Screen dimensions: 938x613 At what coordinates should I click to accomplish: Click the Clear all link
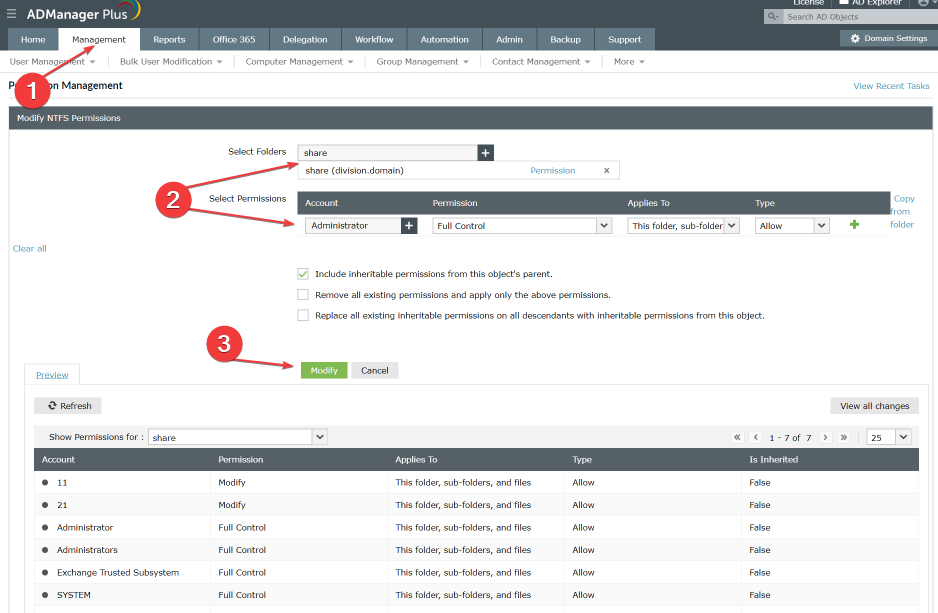click(29, 249)
